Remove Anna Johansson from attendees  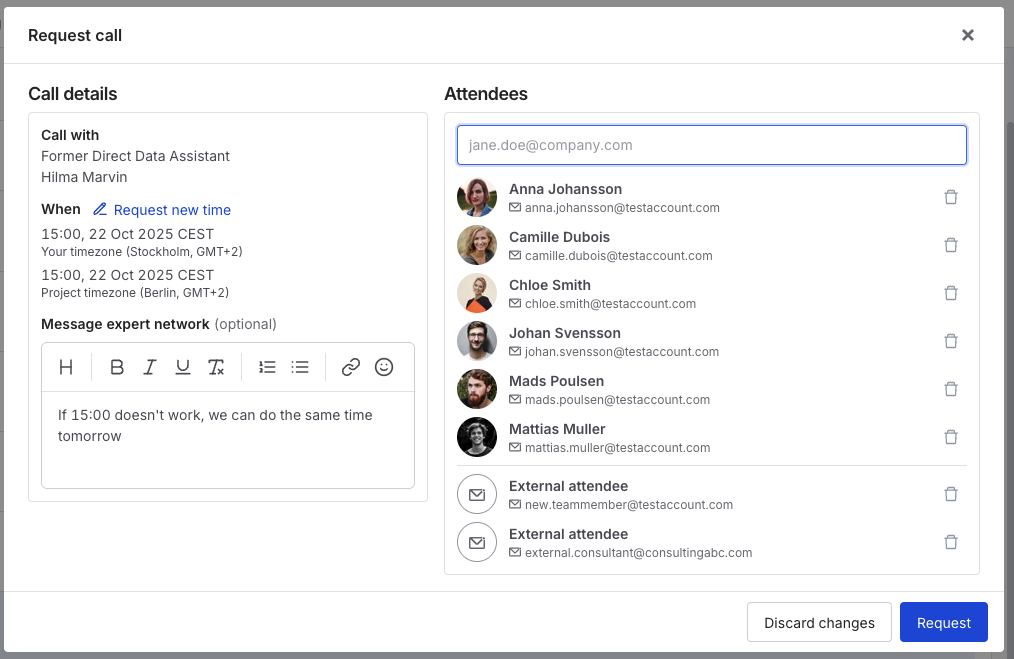[x=951, y=197]
